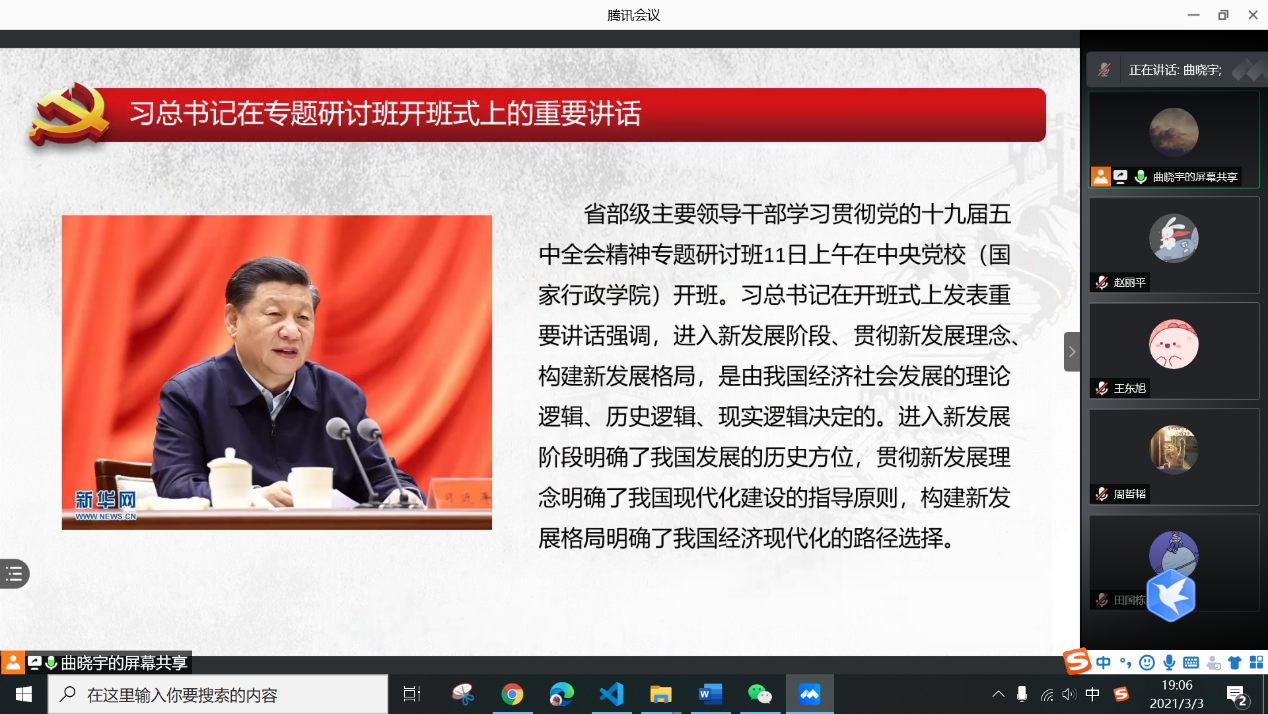1268x714 pixels.
Task: Click the blue bird floating assistant icon
Action: tap(1171, 595)
